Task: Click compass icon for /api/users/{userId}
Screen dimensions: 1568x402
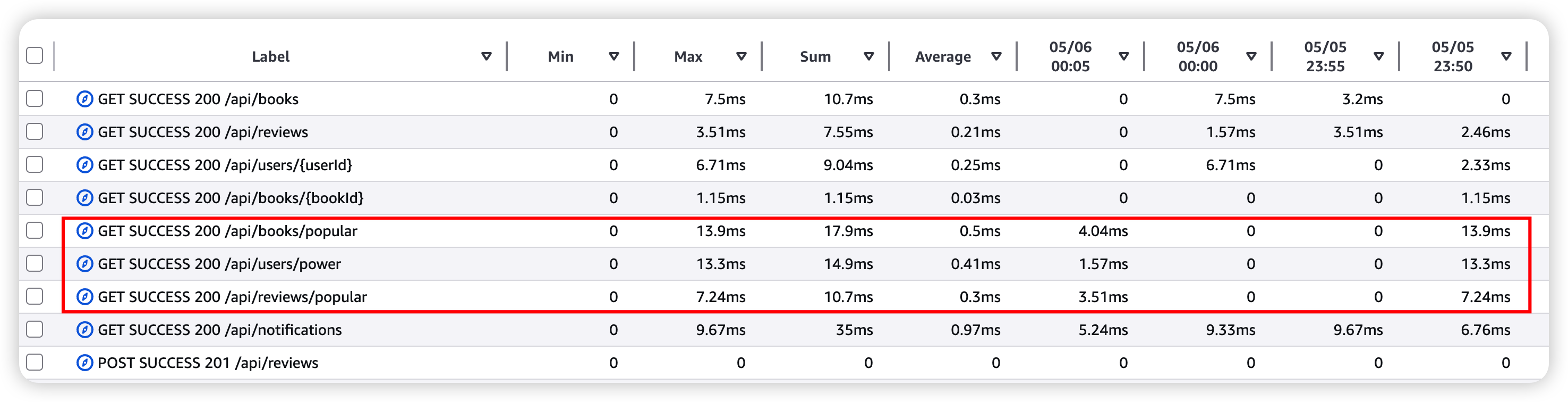Action: (x=84, y=164)
